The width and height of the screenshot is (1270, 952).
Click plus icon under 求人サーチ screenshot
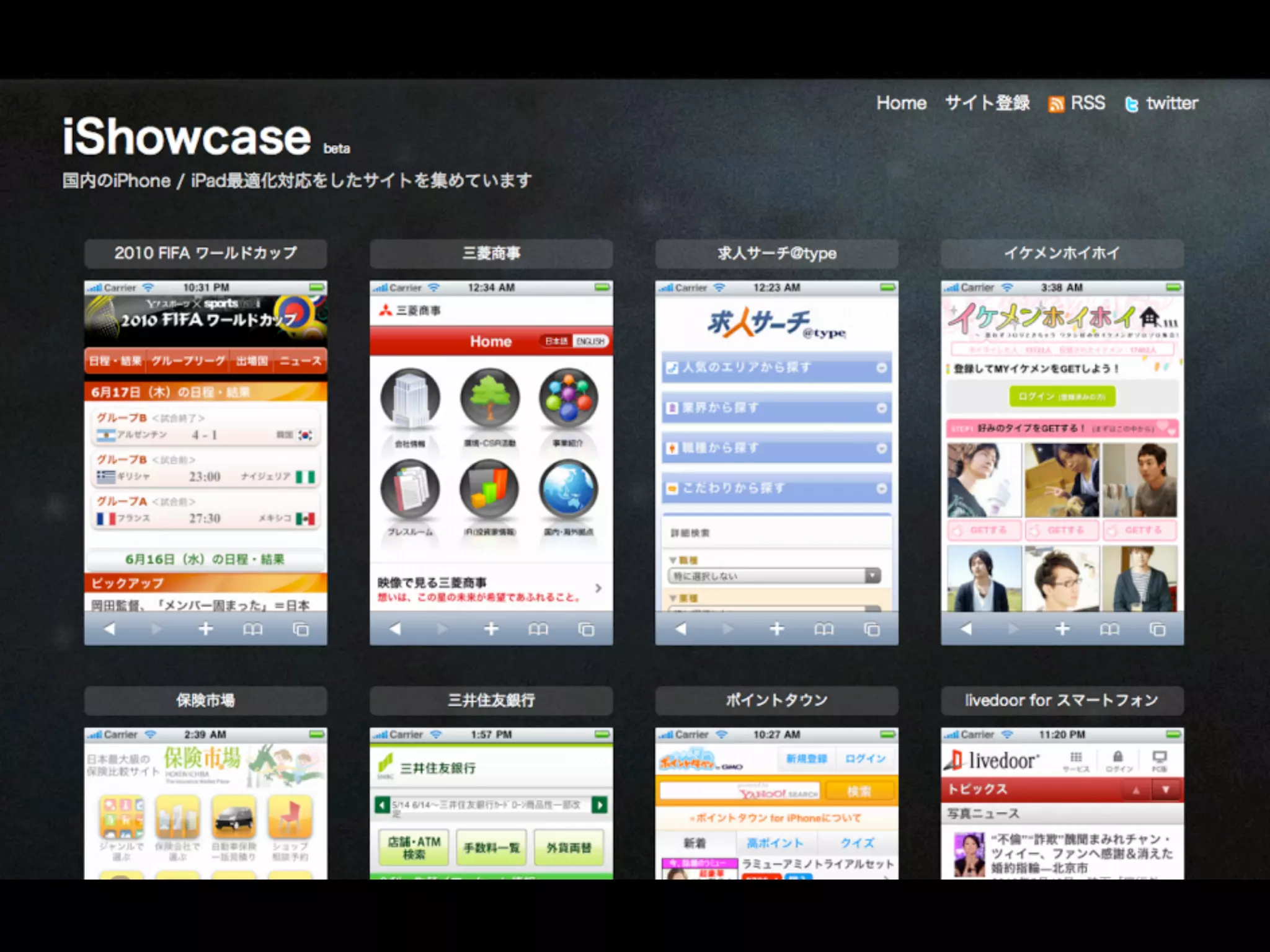pos(776,629)
